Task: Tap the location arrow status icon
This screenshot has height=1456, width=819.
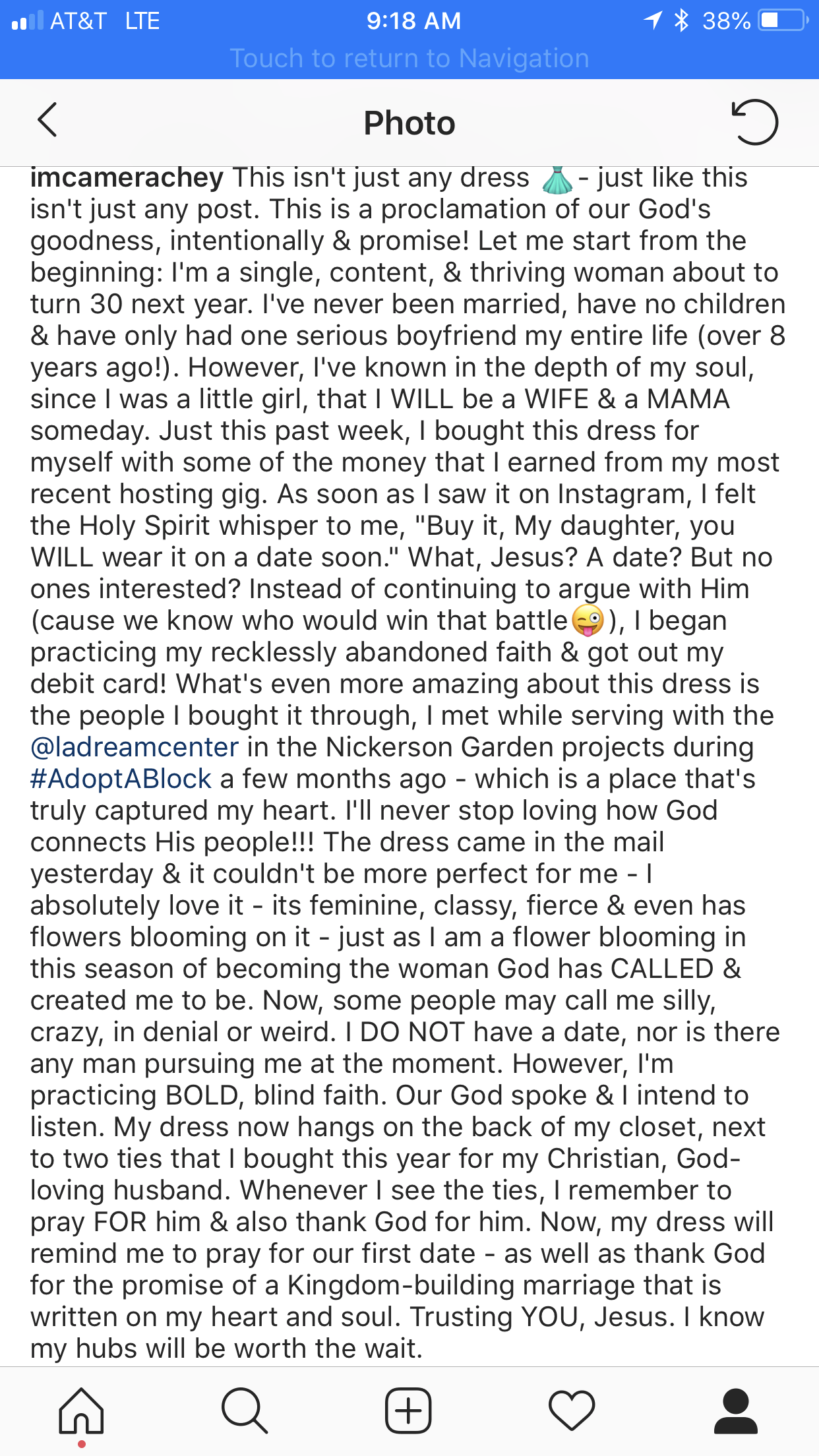Action: coord(653,21)
